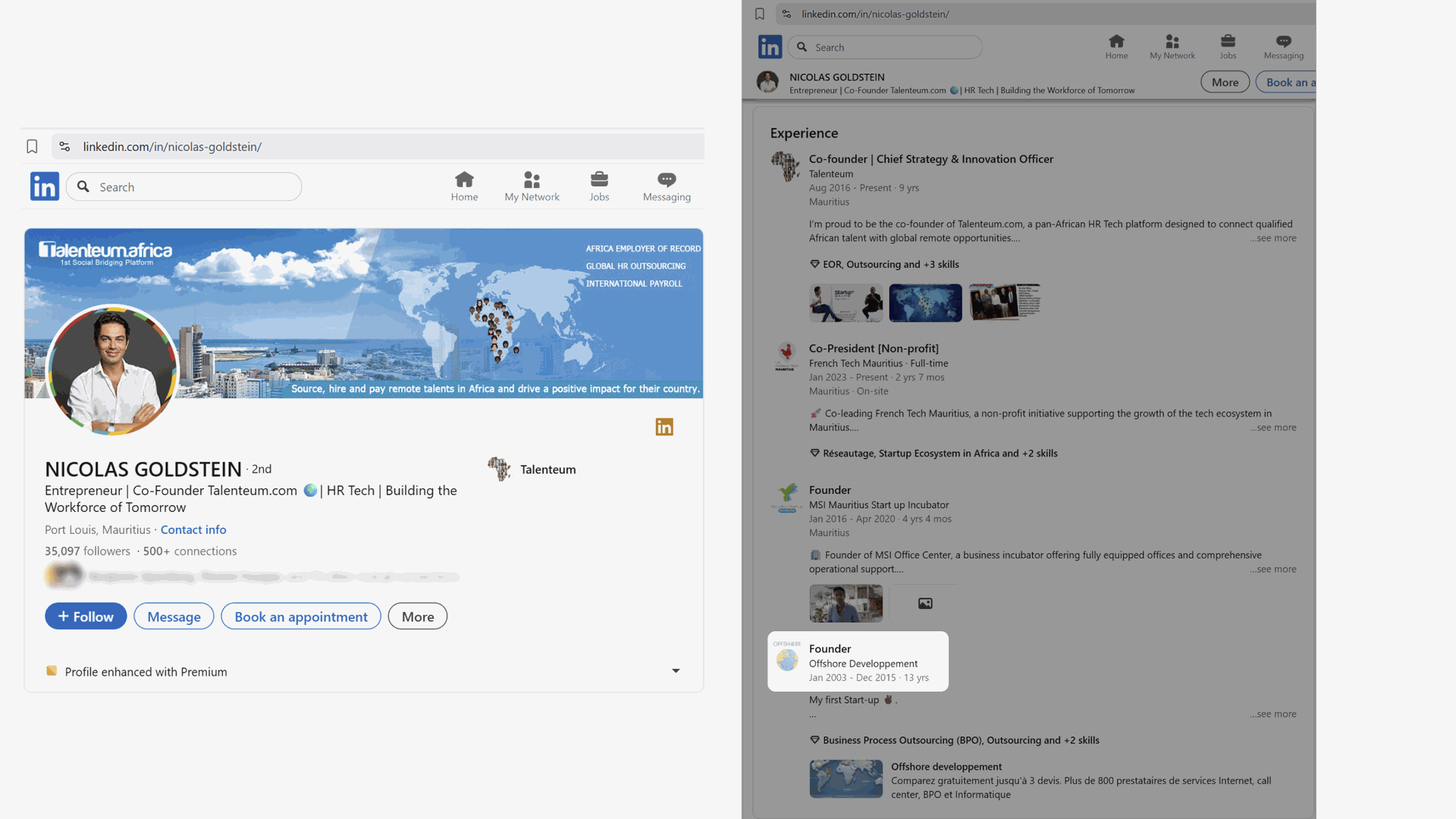
Task: Click the right window URL address field
Action: point(1045,14)
